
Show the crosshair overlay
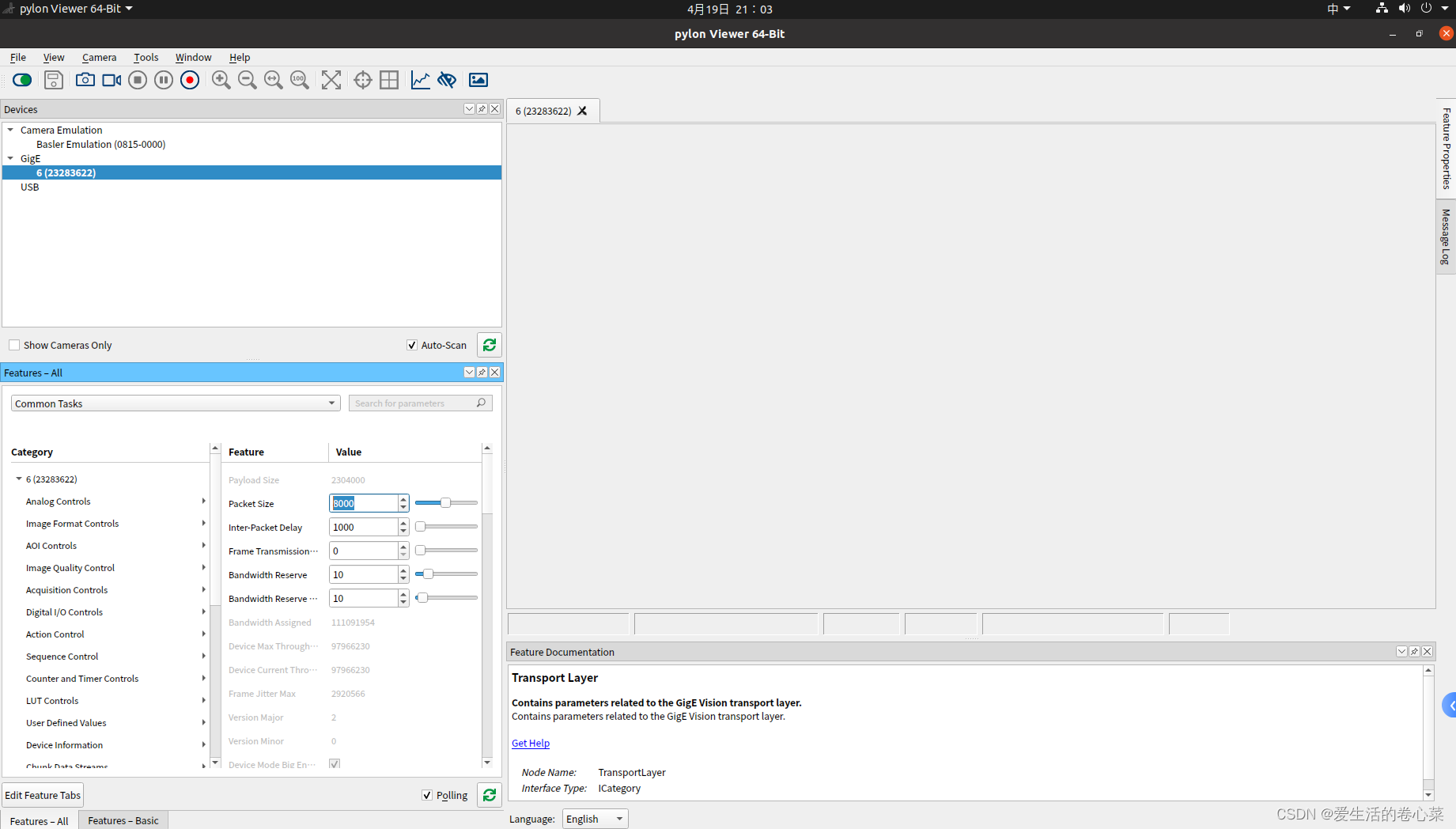pos(363,80)
